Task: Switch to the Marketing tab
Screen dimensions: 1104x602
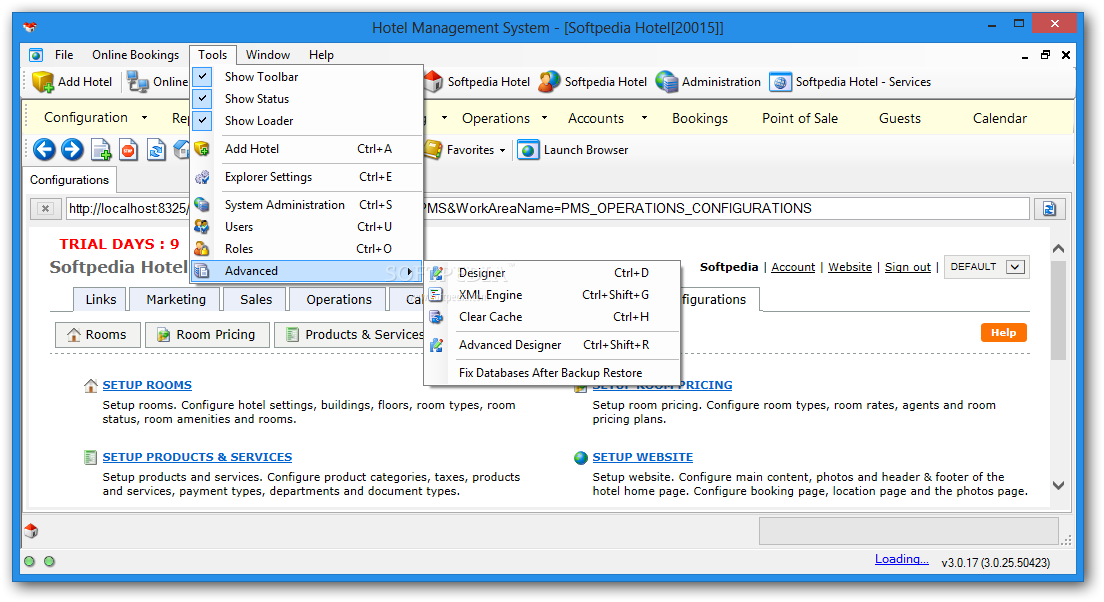Action: (x=176, y=299)
